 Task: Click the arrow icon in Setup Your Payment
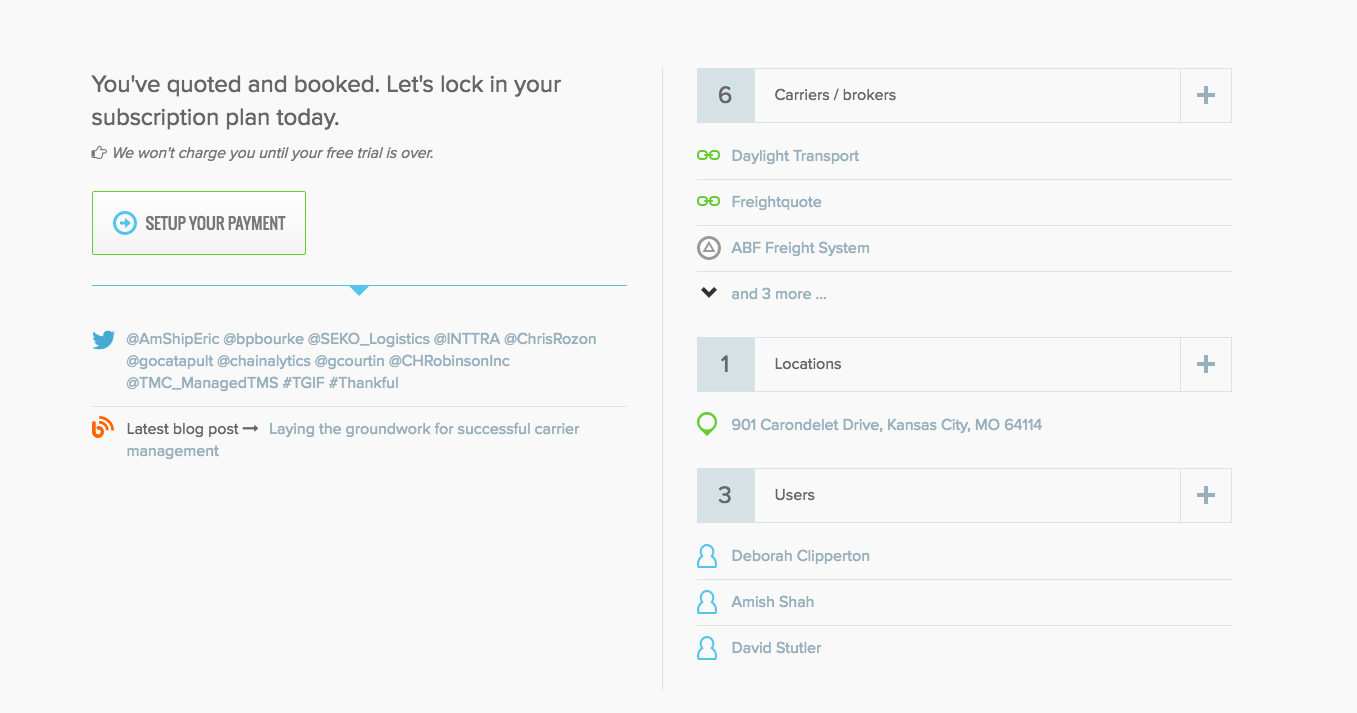[x=124, y=223]
